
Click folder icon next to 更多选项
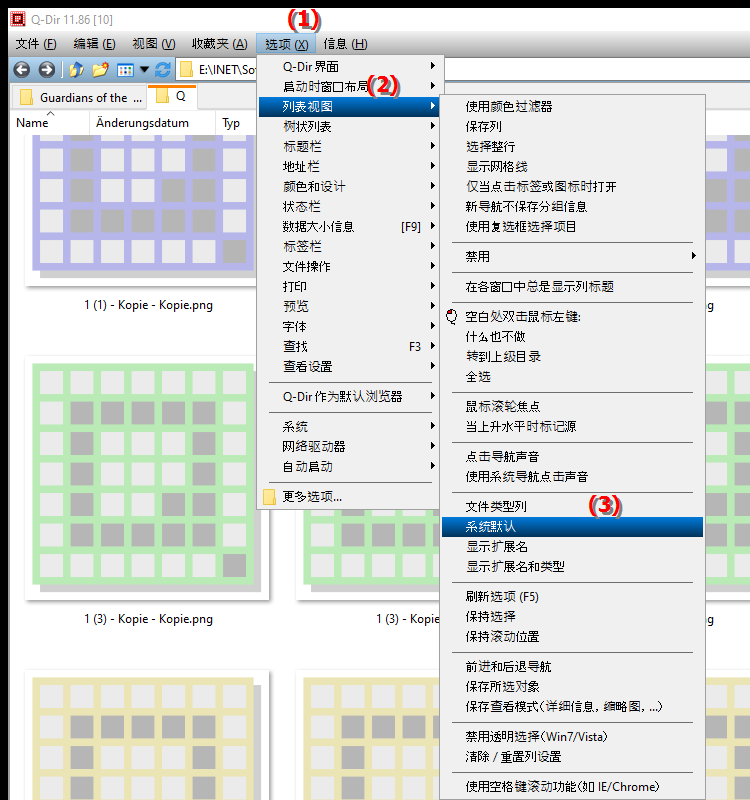[x=269, y=496]
